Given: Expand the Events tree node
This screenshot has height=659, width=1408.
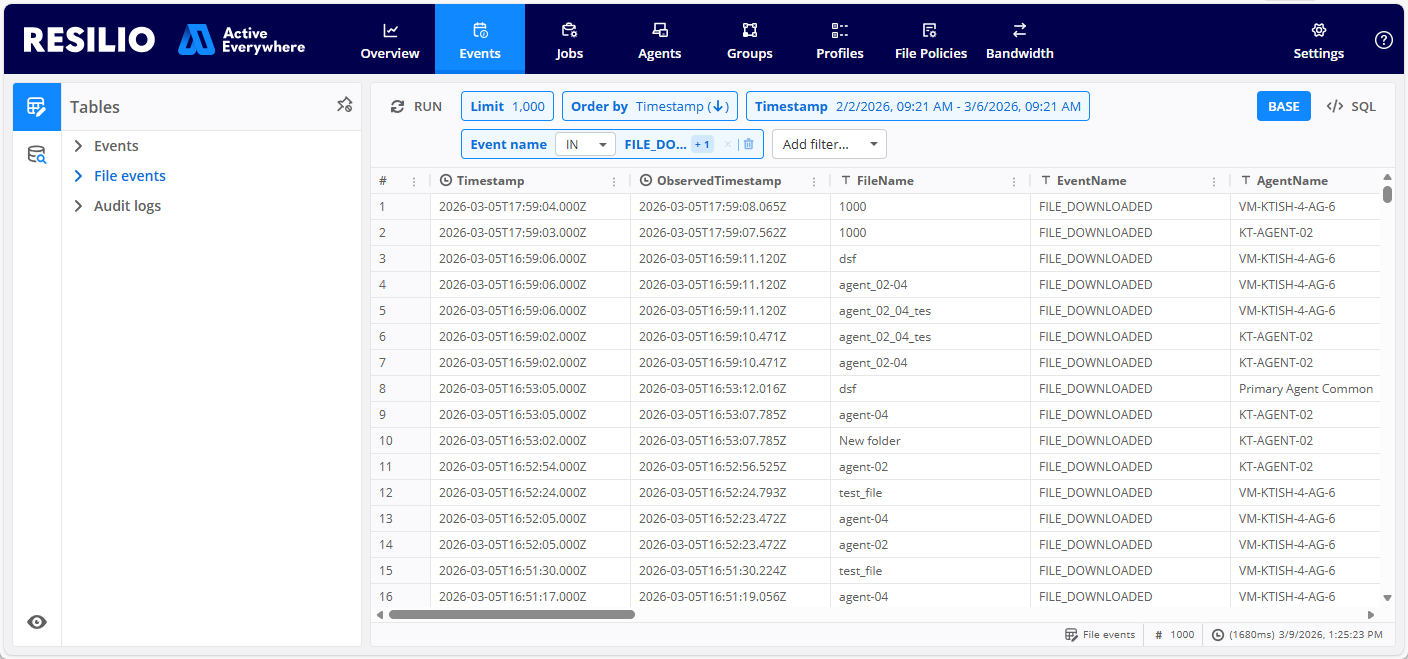Looking at the screenshot, I should (x=78, y=146).
